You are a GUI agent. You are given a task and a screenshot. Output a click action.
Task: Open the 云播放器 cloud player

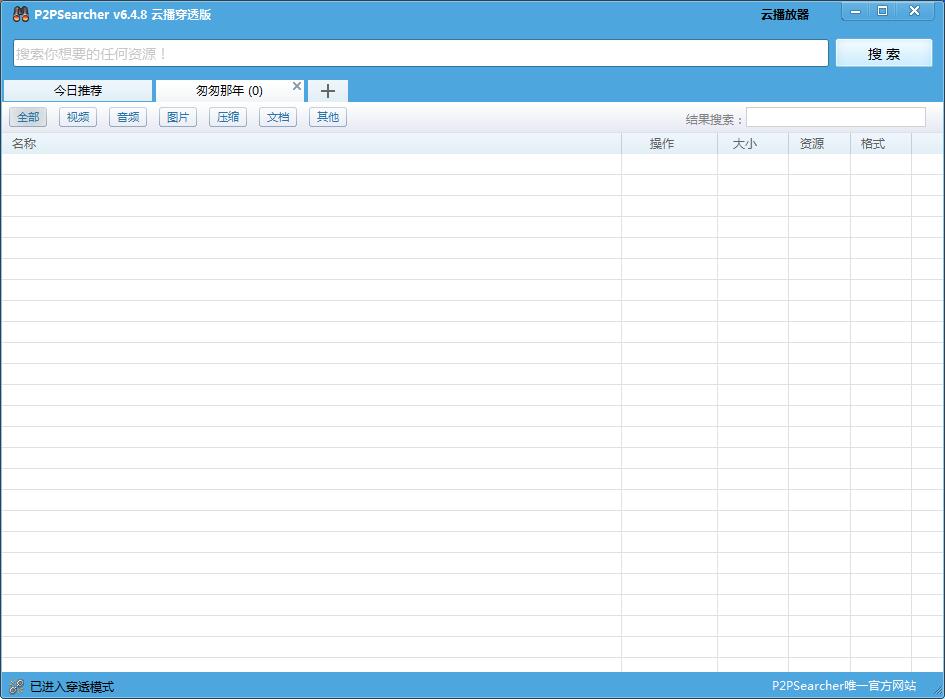[783, 11]
